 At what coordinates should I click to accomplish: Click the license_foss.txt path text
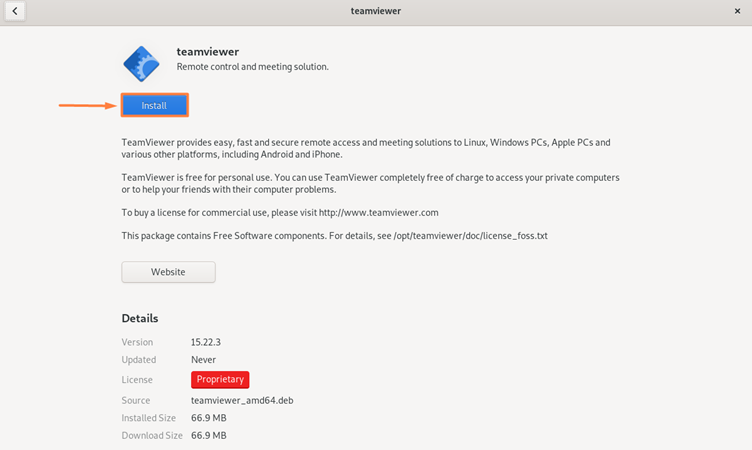pos(470,236)
